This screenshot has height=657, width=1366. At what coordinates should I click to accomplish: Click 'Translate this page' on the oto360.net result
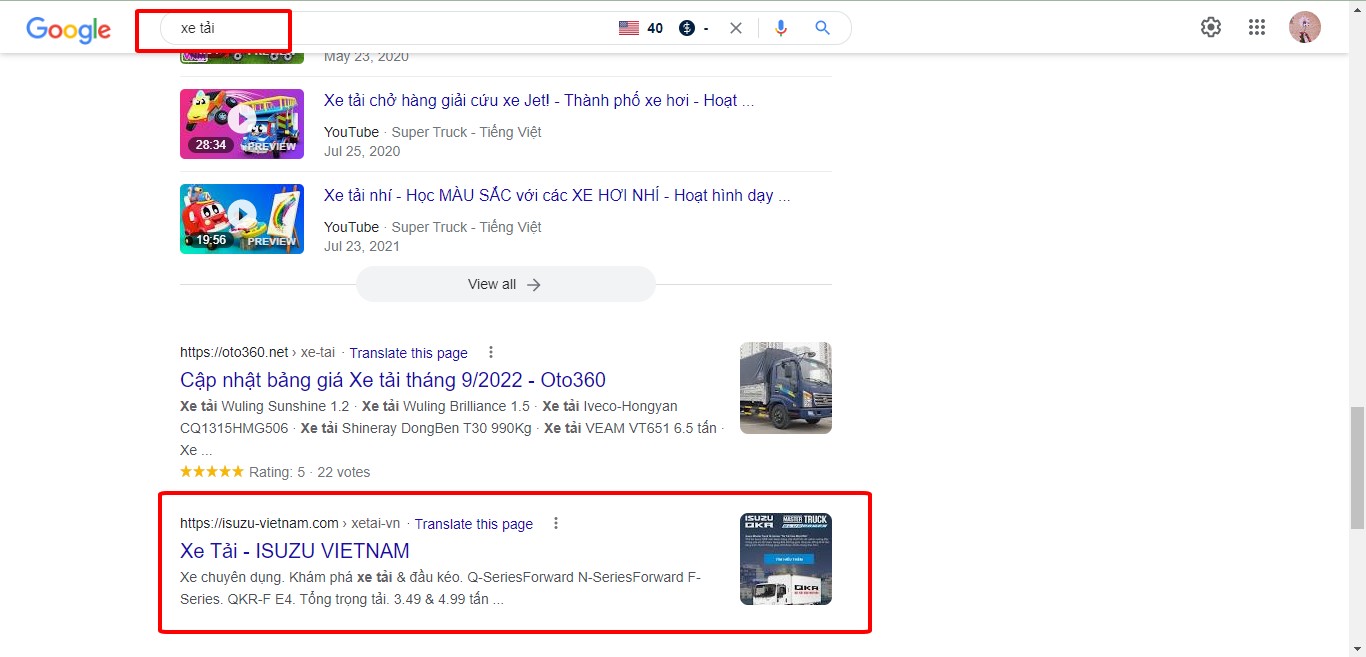408,353
